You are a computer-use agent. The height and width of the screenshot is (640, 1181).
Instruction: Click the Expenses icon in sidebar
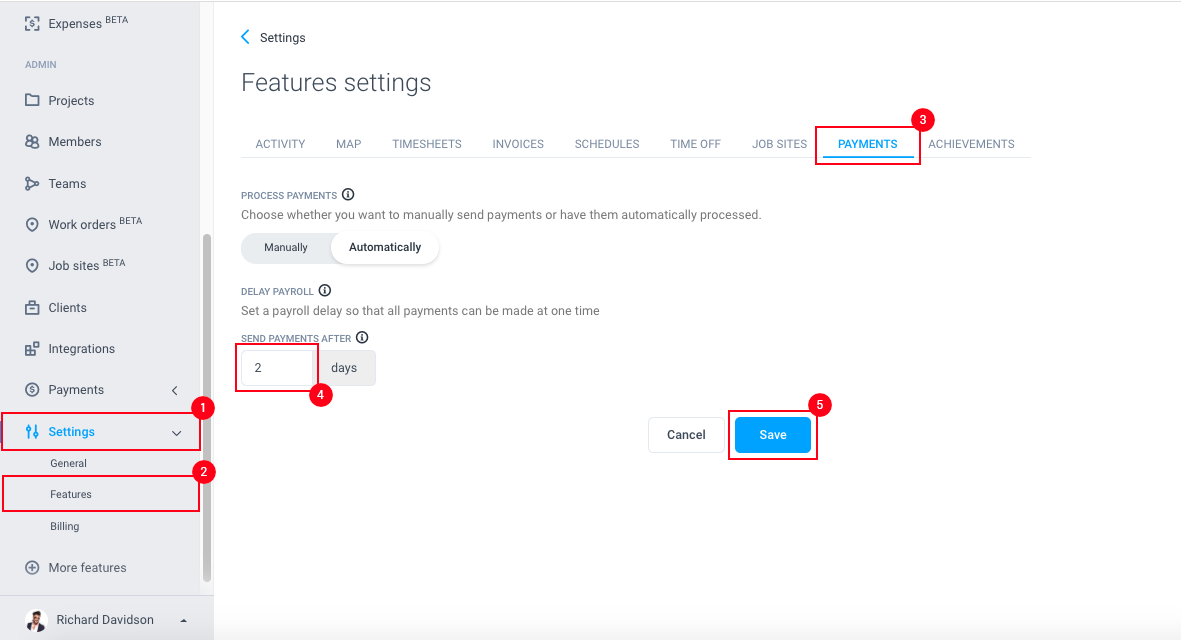tap(32, 23)
